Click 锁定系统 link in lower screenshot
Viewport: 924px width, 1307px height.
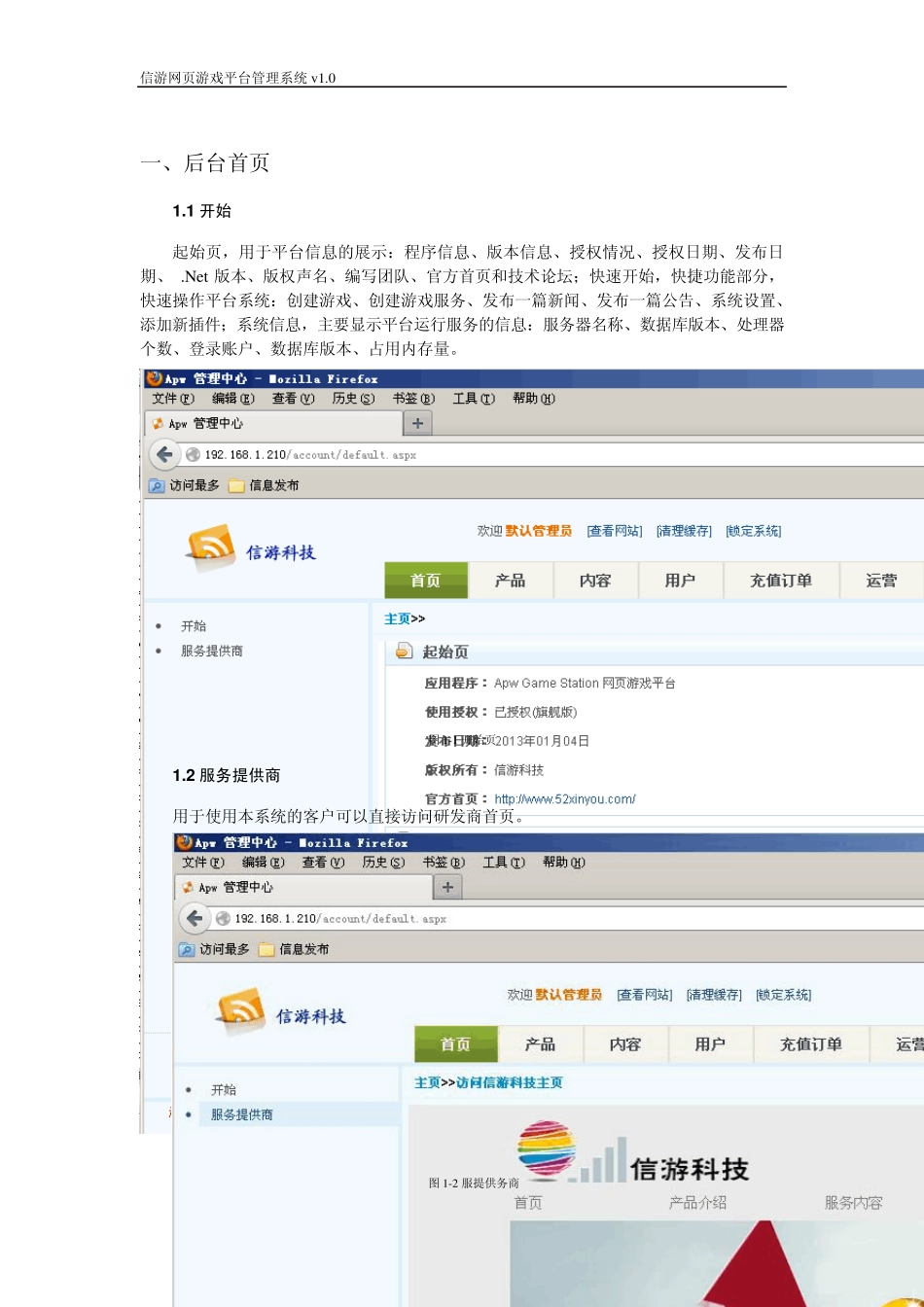[x=784, y=995]
